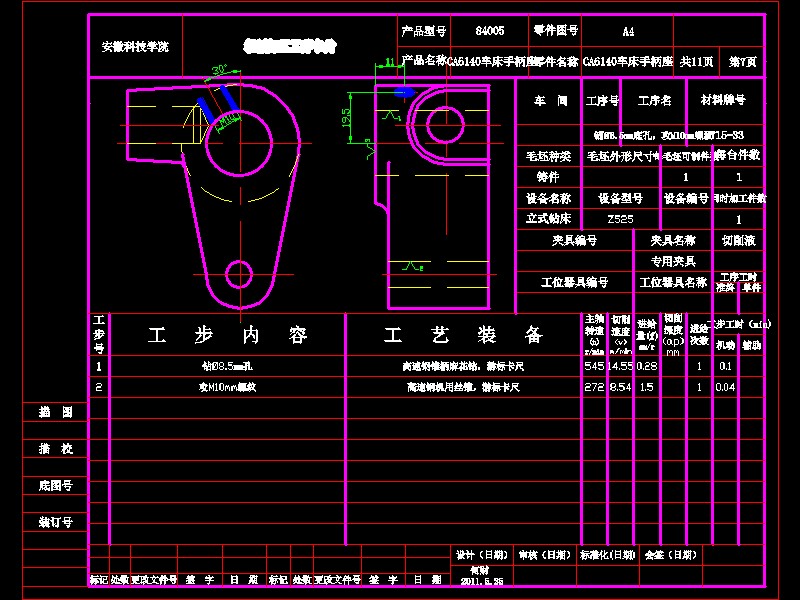The image size is (800, 600).
Task: Select step 2 content 攻M10mm螺纹
Action: [x=228, y=387]
